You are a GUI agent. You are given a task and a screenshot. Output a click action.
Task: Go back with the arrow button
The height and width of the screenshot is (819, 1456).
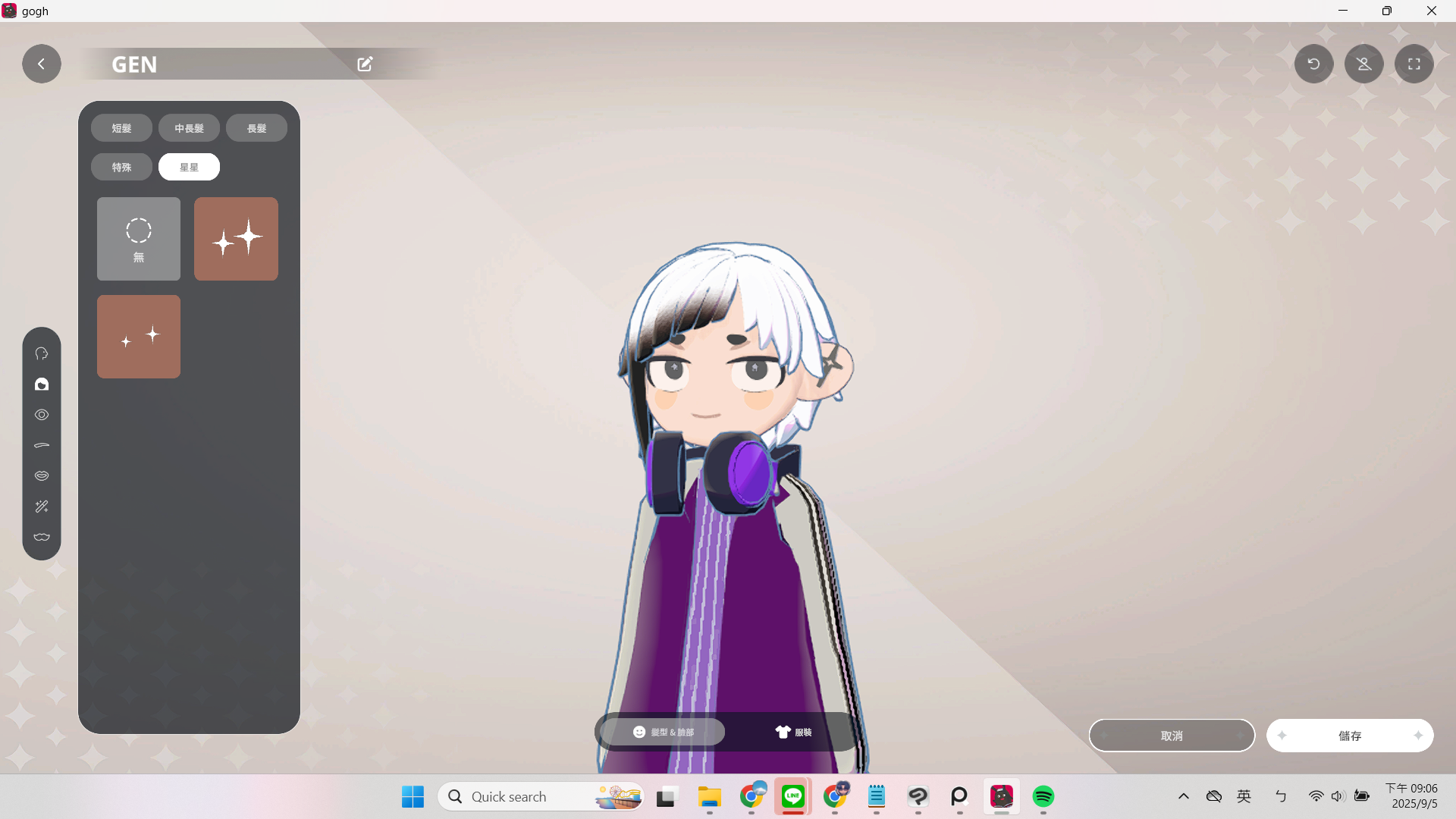pos(42,64)
